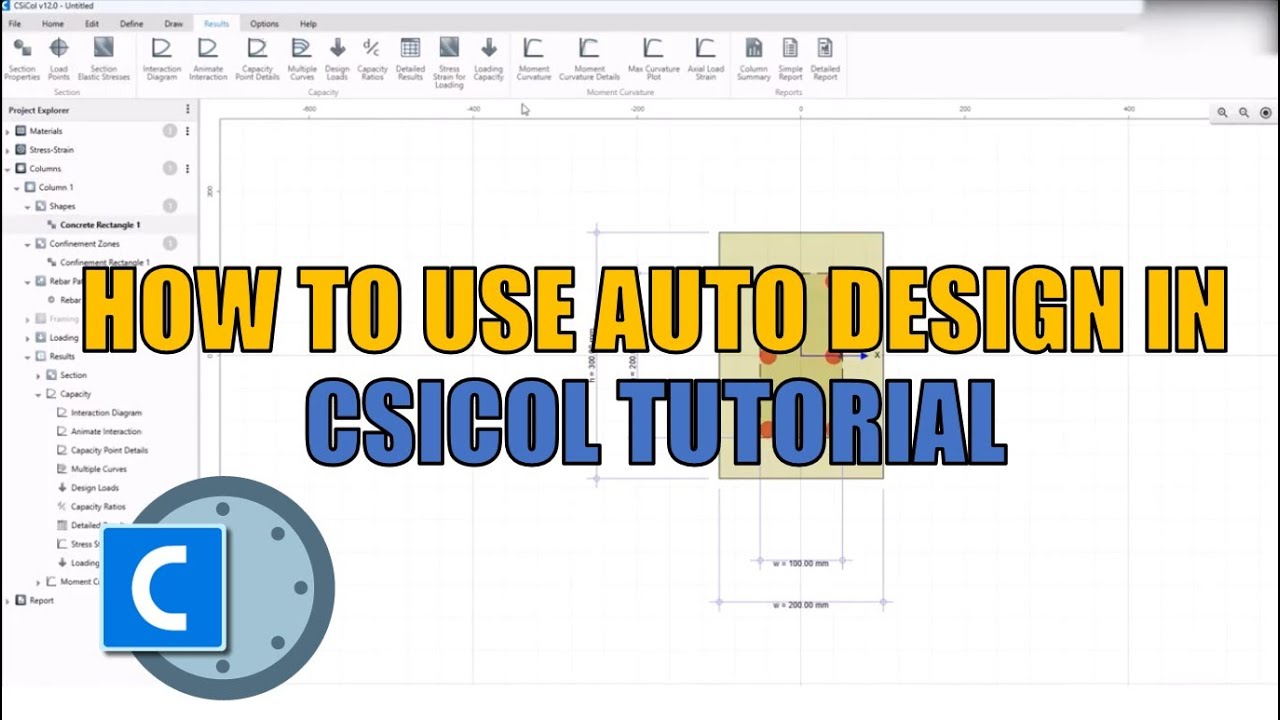The image size is (1280, 720).
Task: Expand the Materials tree node
Action: click(8, 131)
